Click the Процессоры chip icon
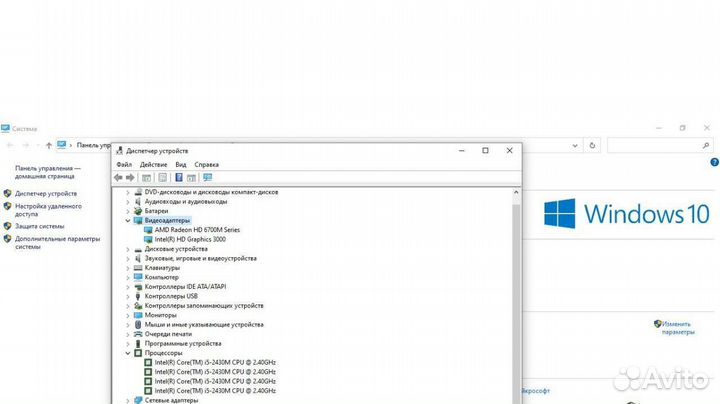The height and width of the screenshot is (404, 720). (138, 353)
